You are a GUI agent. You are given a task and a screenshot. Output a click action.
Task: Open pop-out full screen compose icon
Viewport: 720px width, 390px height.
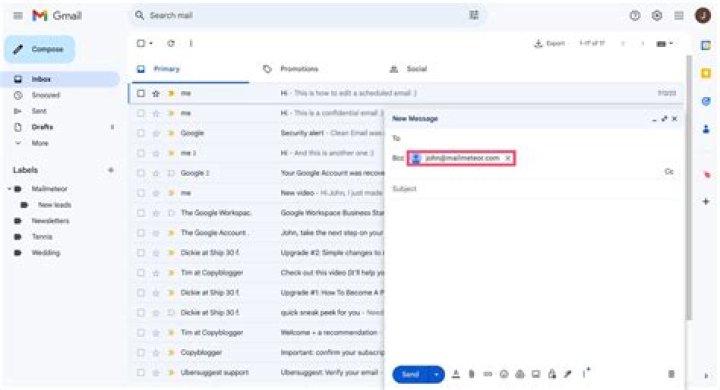point(664,119)
